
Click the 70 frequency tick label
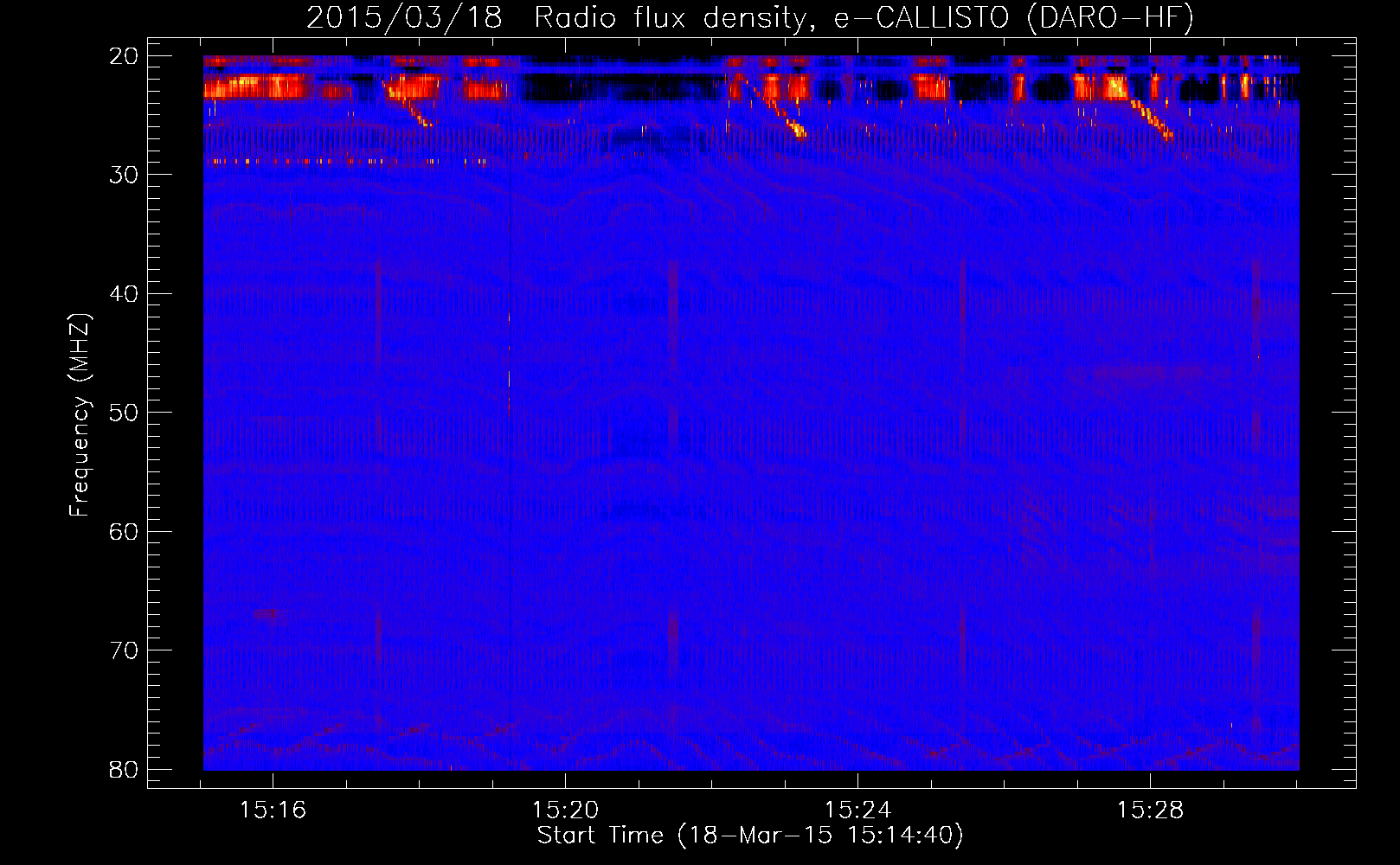(124, 650)
